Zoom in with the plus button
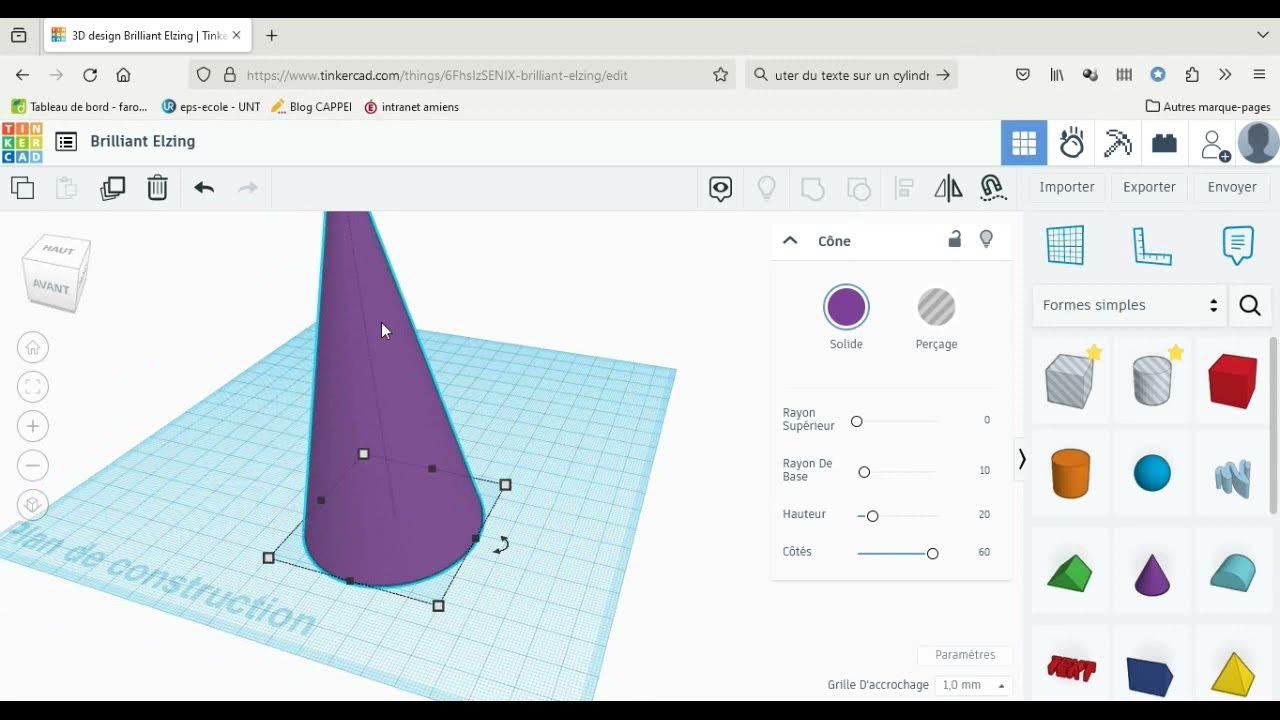The image size is (1280, 720). point(33,426)
